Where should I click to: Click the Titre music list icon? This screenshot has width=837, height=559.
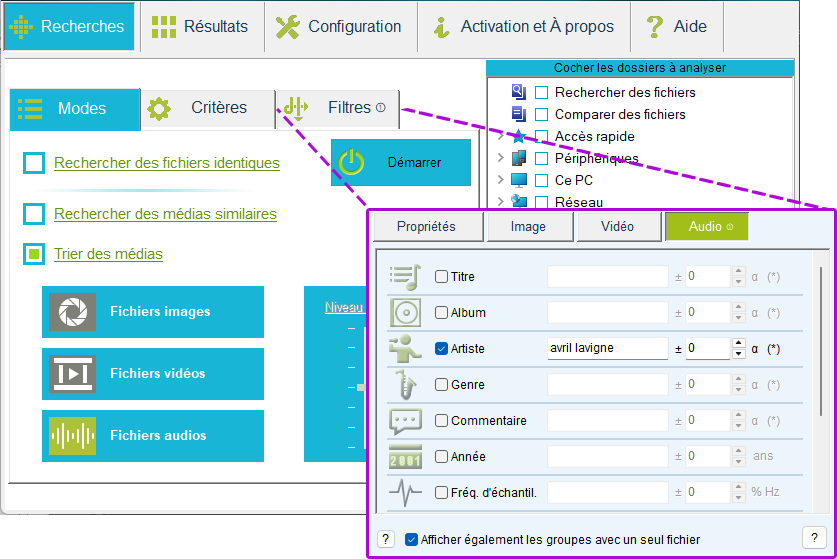click(x=405, y=277)
